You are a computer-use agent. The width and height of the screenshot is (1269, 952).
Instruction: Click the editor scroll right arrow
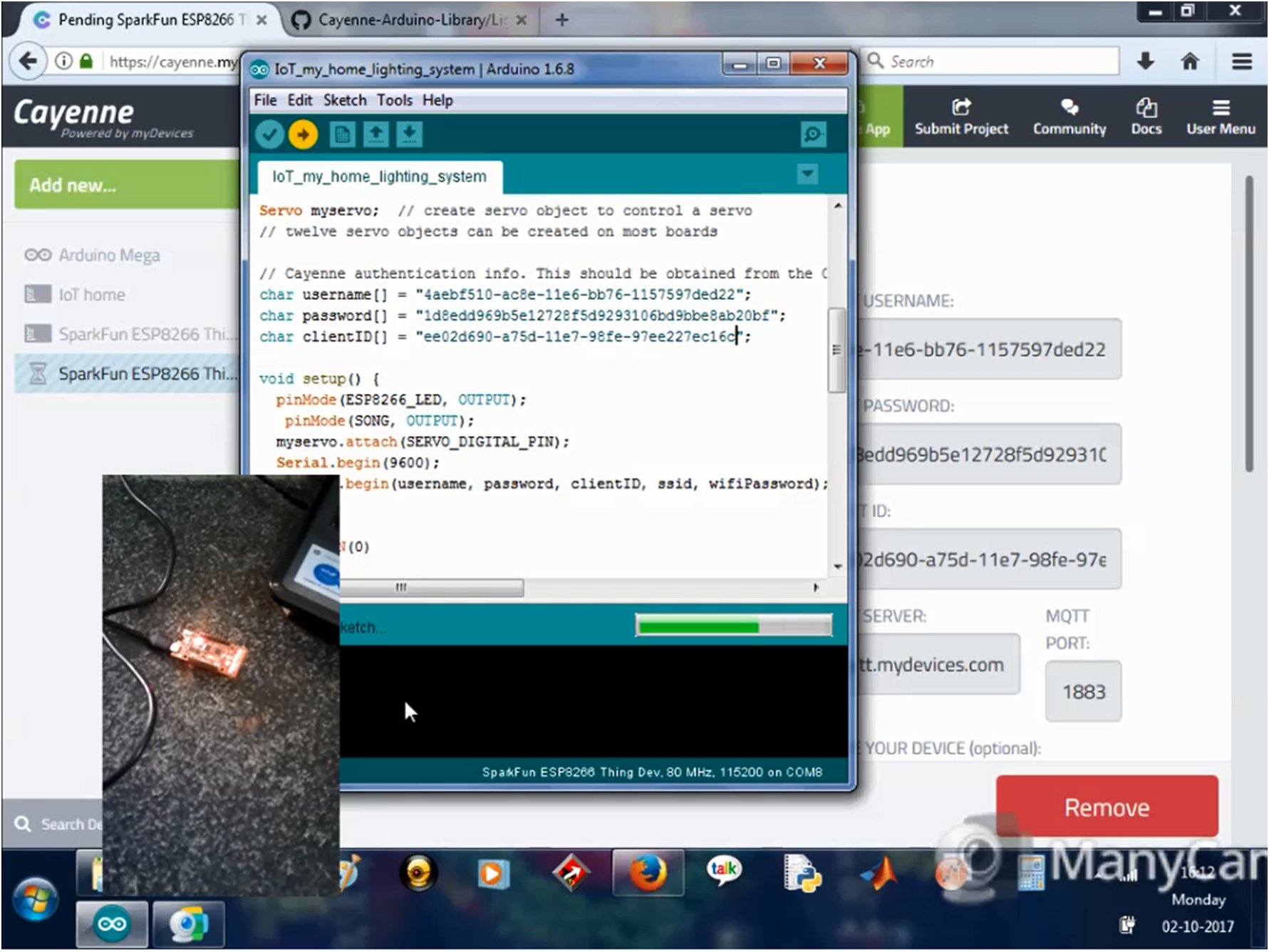816,587
